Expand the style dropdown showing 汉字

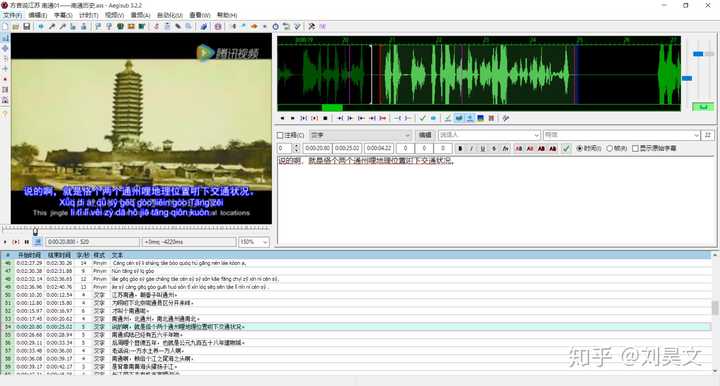coord(360,135)
